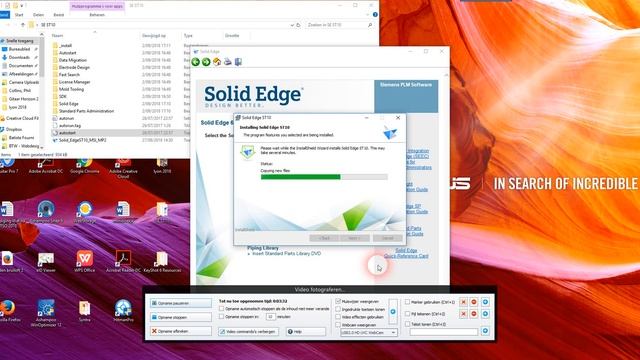This screenshot has height=360, width=640.
Task: Enable Tekst tonen checkbox
Action: coord(407,324)
